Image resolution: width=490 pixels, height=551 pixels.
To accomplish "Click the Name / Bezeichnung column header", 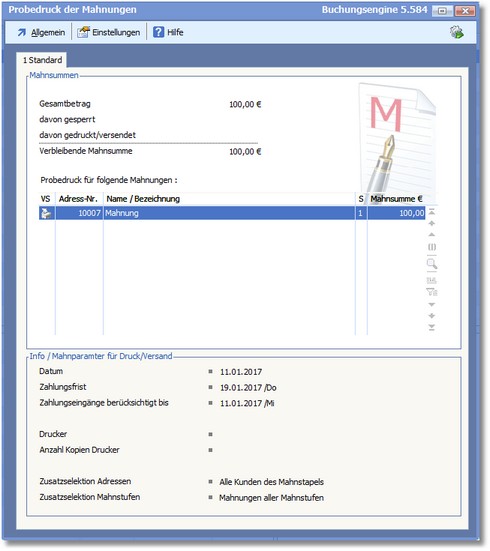I will click(229, 199).
